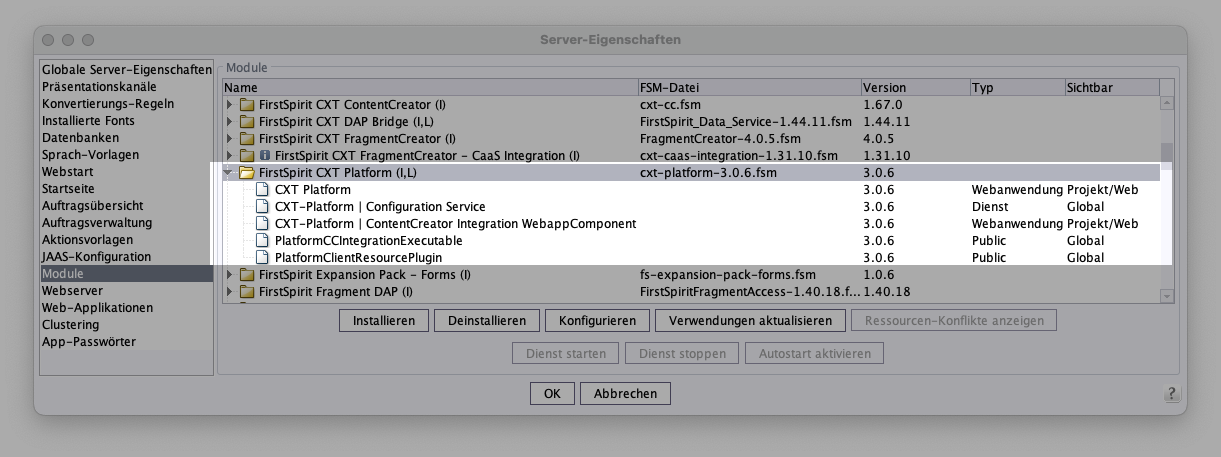Click document icon of CXT Platform component
The width and height of the screenshot is (1221, 457).
pyautogui.click(x=263, y=190)
